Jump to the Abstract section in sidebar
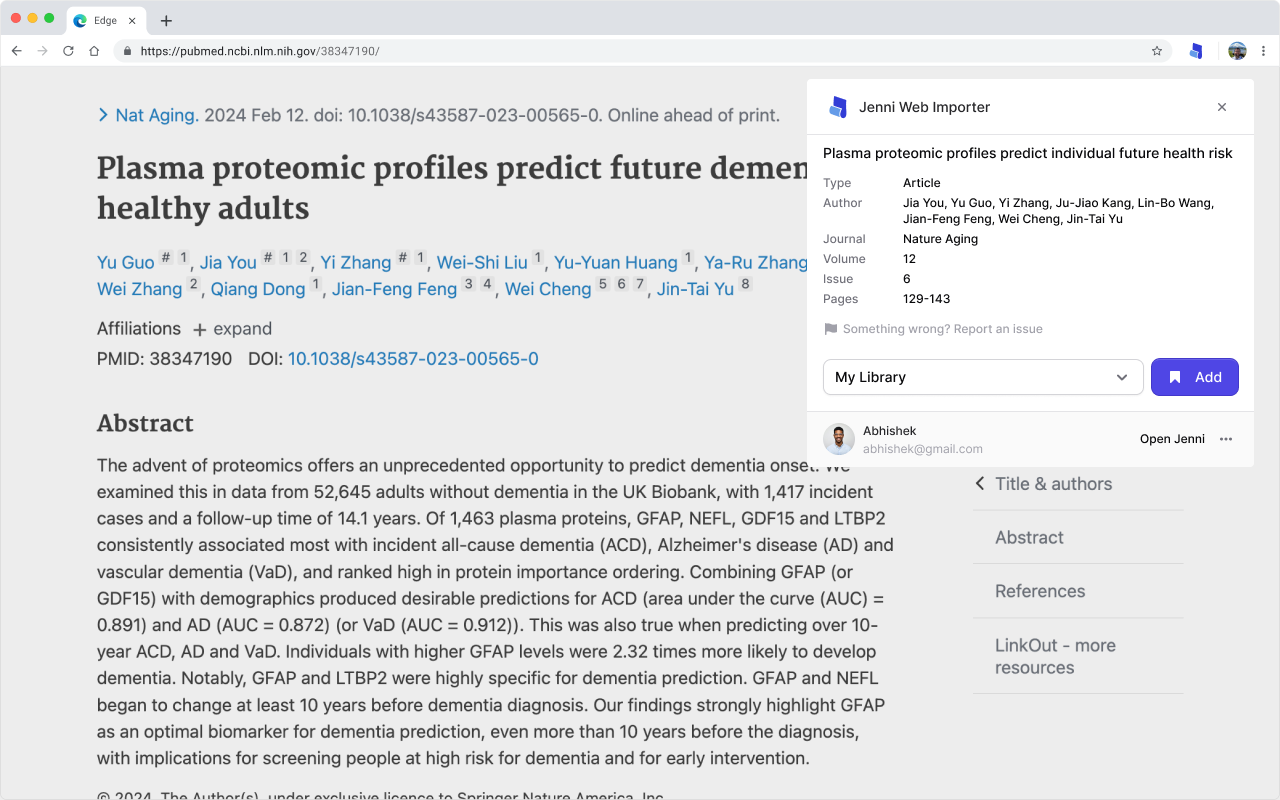 1029,537
